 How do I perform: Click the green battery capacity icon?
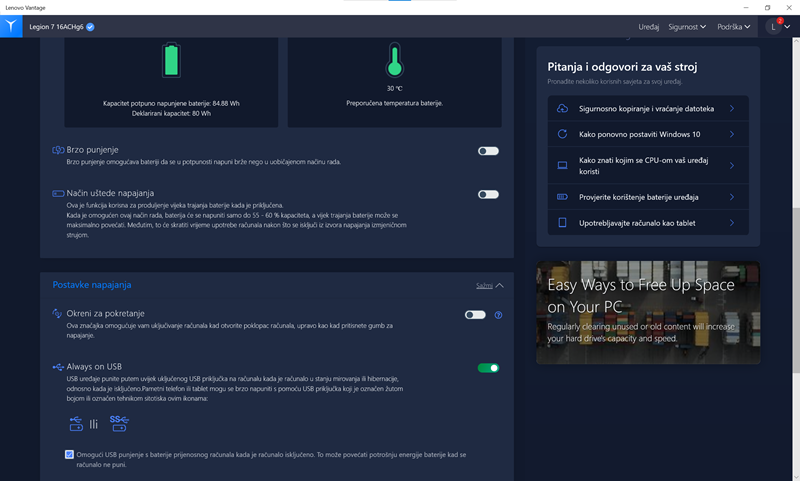pos(173,60)
